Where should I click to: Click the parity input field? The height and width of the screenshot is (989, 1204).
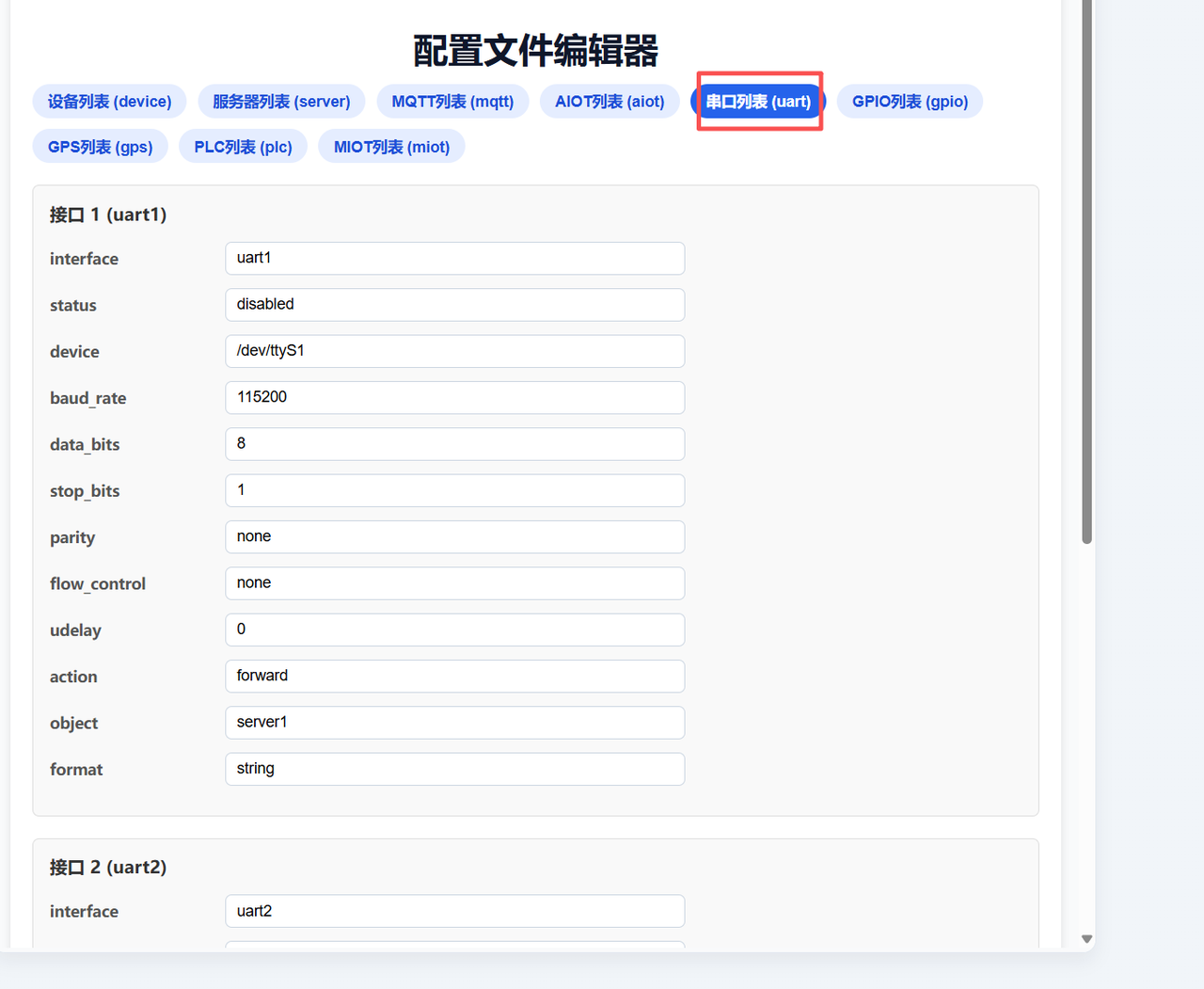pos(454,536)
